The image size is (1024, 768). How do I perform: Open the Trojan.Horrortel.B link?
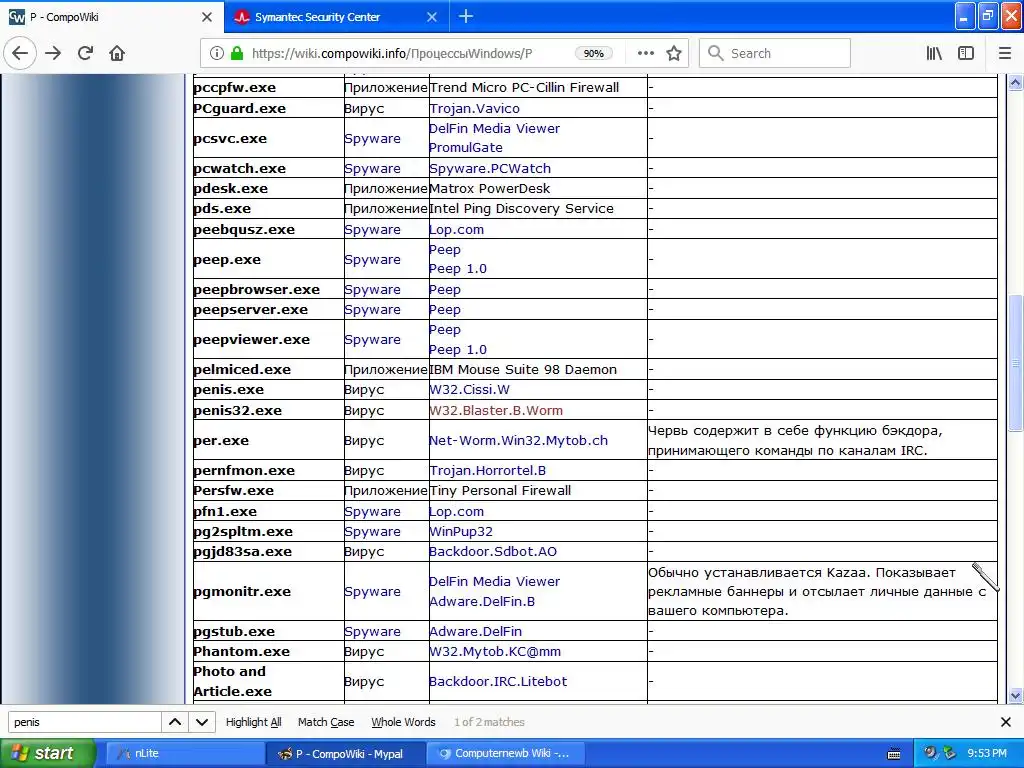(x=487, y=471)
